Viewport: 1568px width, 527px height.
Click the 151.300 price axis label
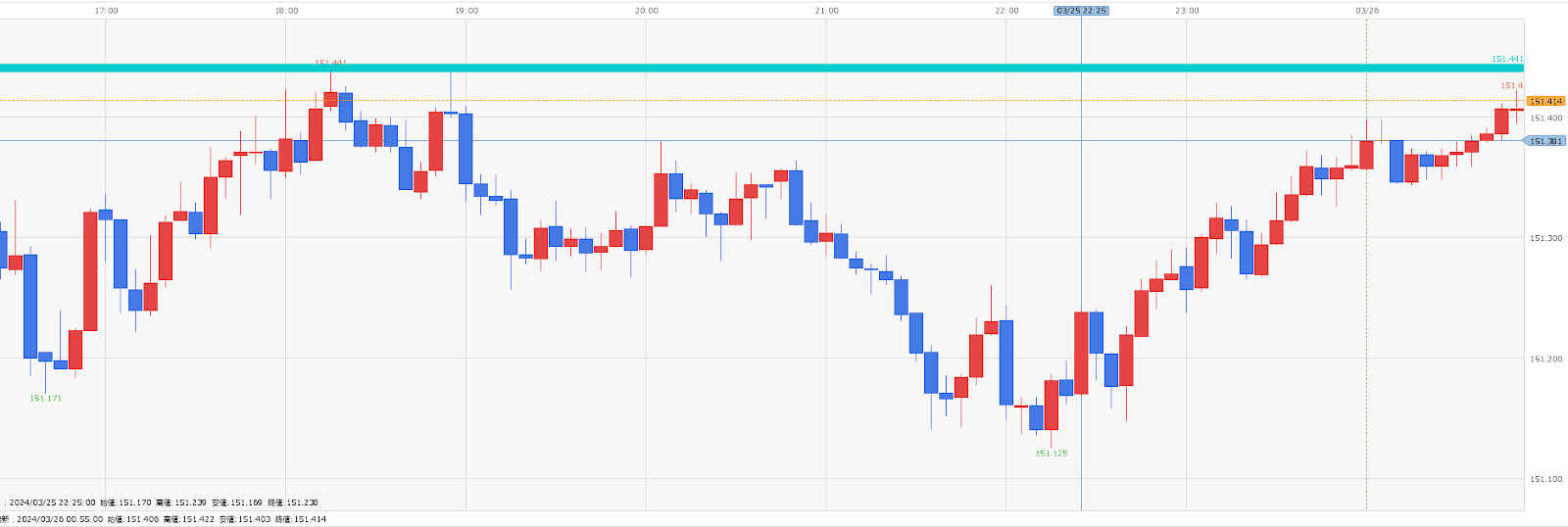[x=1545, y=238]
